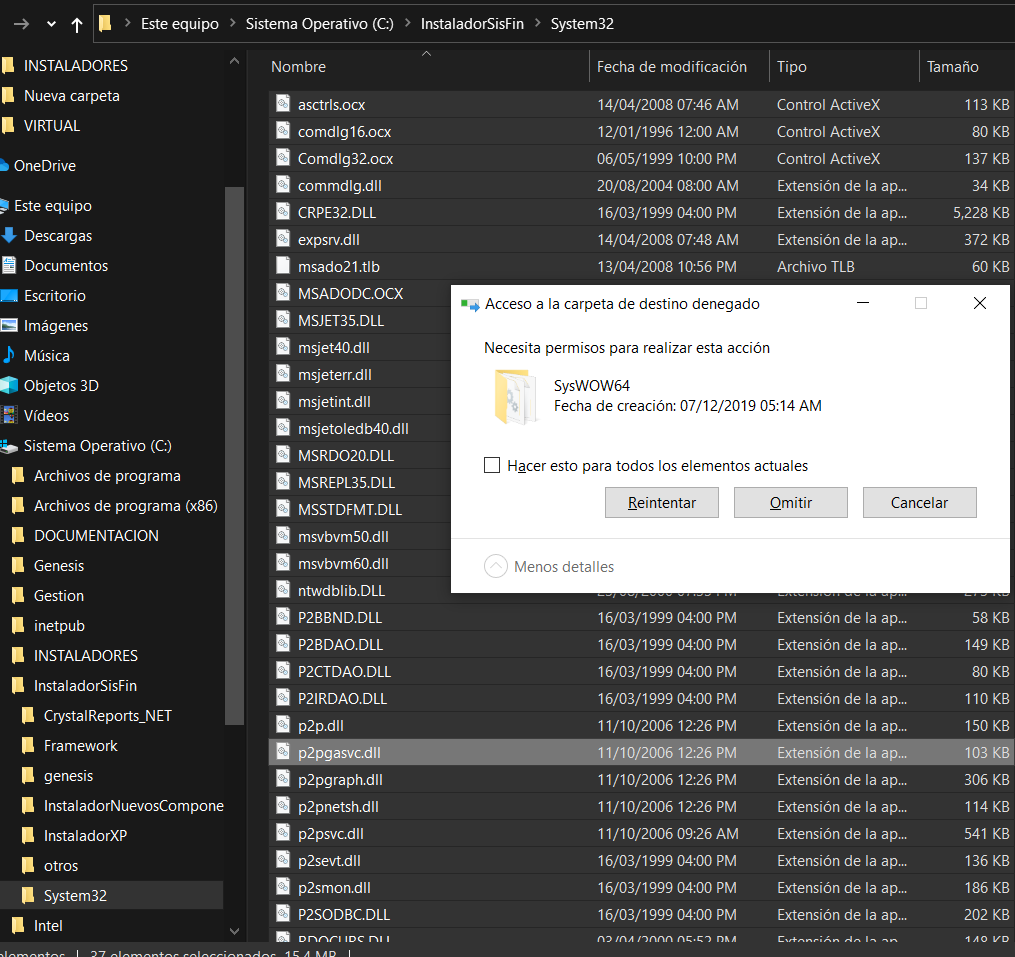
Task: Close the access denied dialog
Action: click(x=979, y=303)
